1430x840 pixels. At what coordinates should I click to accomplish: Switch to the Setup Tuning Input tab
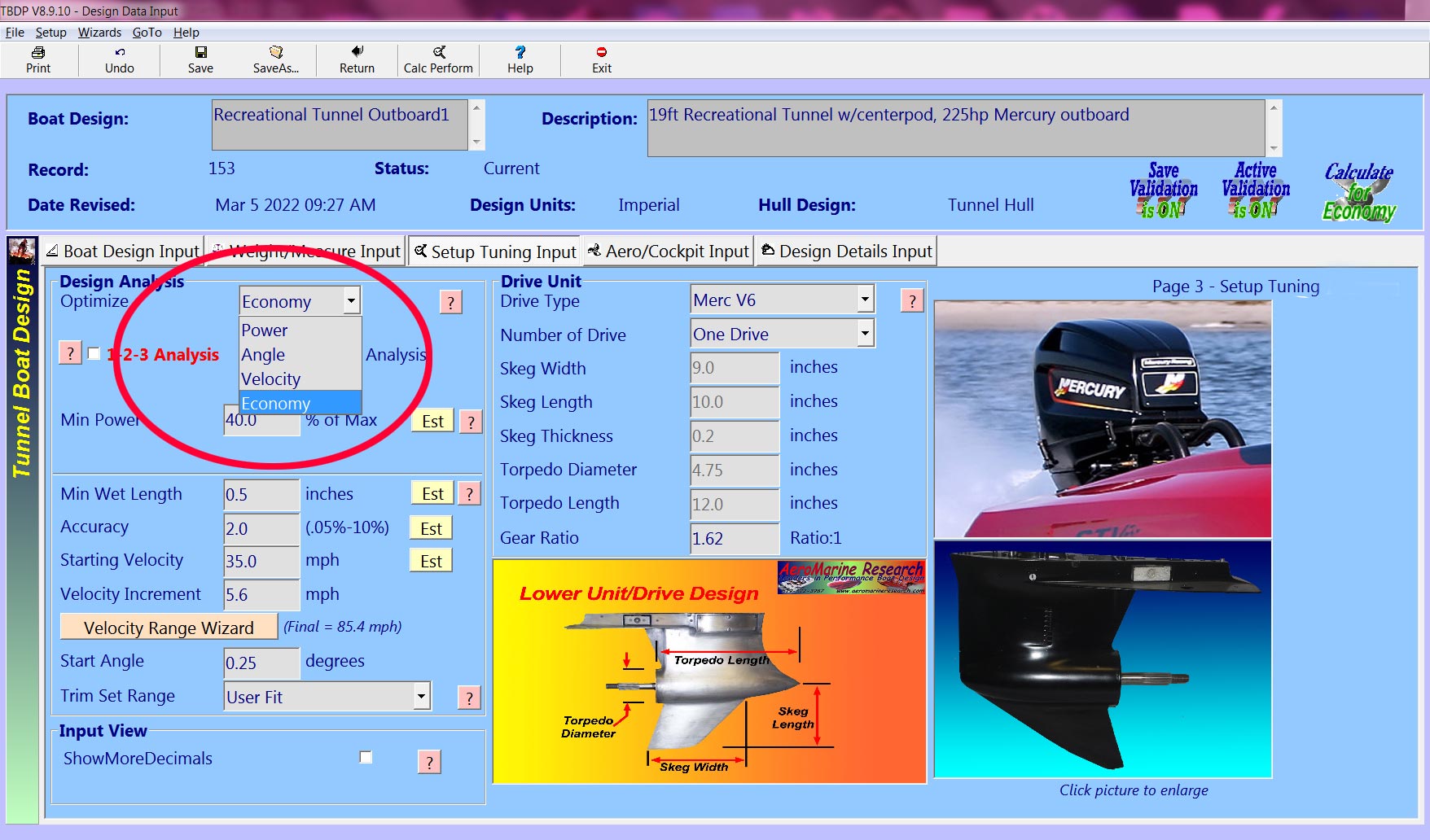point(495,252)
